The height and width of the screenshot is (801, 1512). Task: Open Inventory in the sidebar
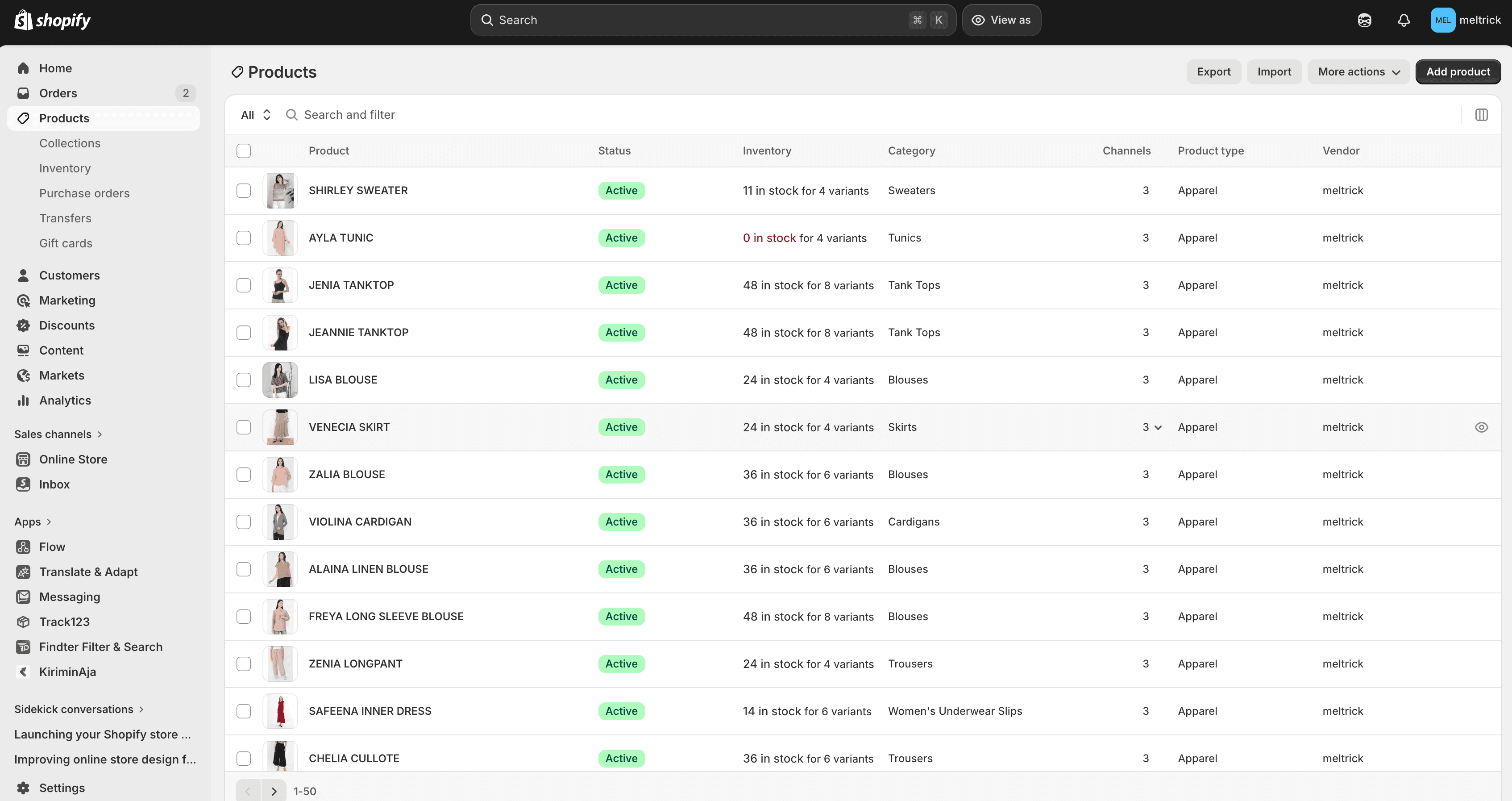coord(65,168)
